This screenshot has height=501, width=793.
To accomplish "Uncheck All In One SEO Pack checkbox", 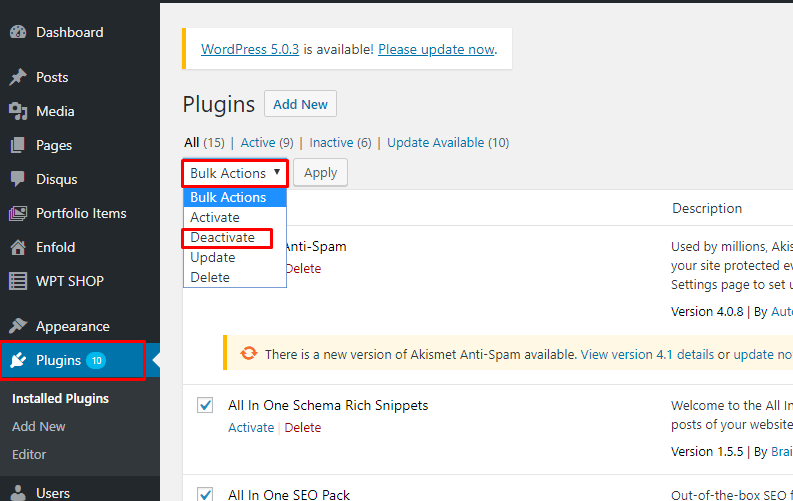I will point(205,494).
